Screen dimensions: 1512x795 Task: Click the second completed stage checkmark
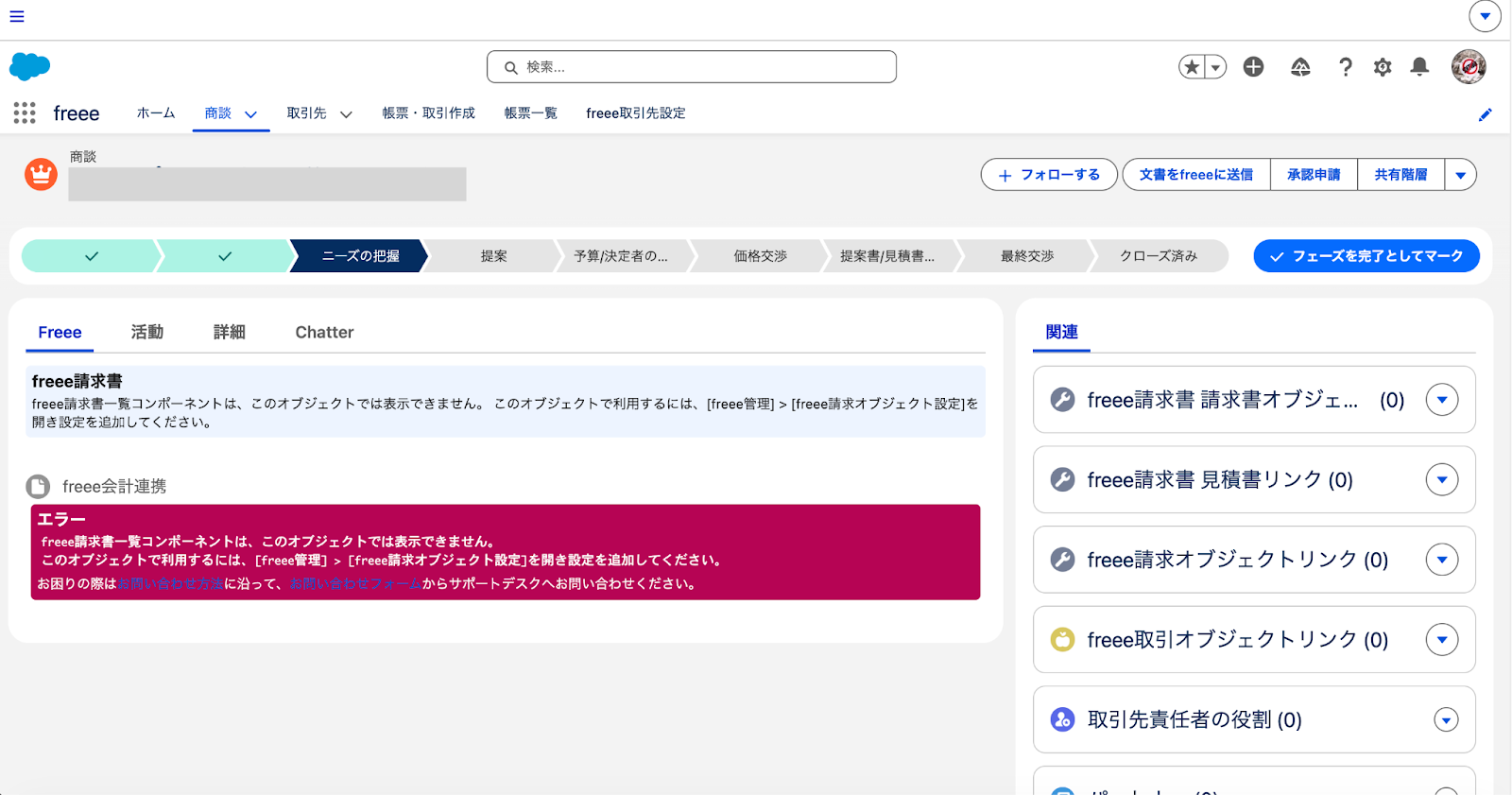click(x=225, y=256)
